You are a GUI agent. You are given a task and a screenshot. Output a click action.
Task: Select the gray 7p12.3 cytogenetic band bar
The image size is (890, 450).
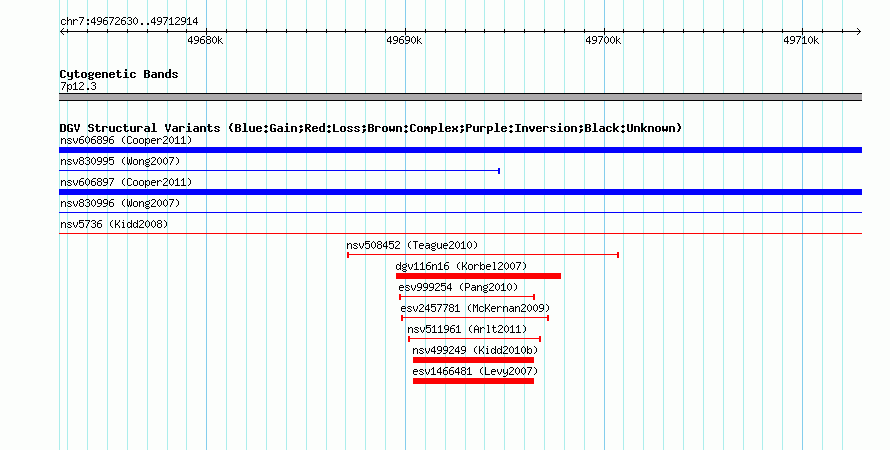(x=460, y=97)
